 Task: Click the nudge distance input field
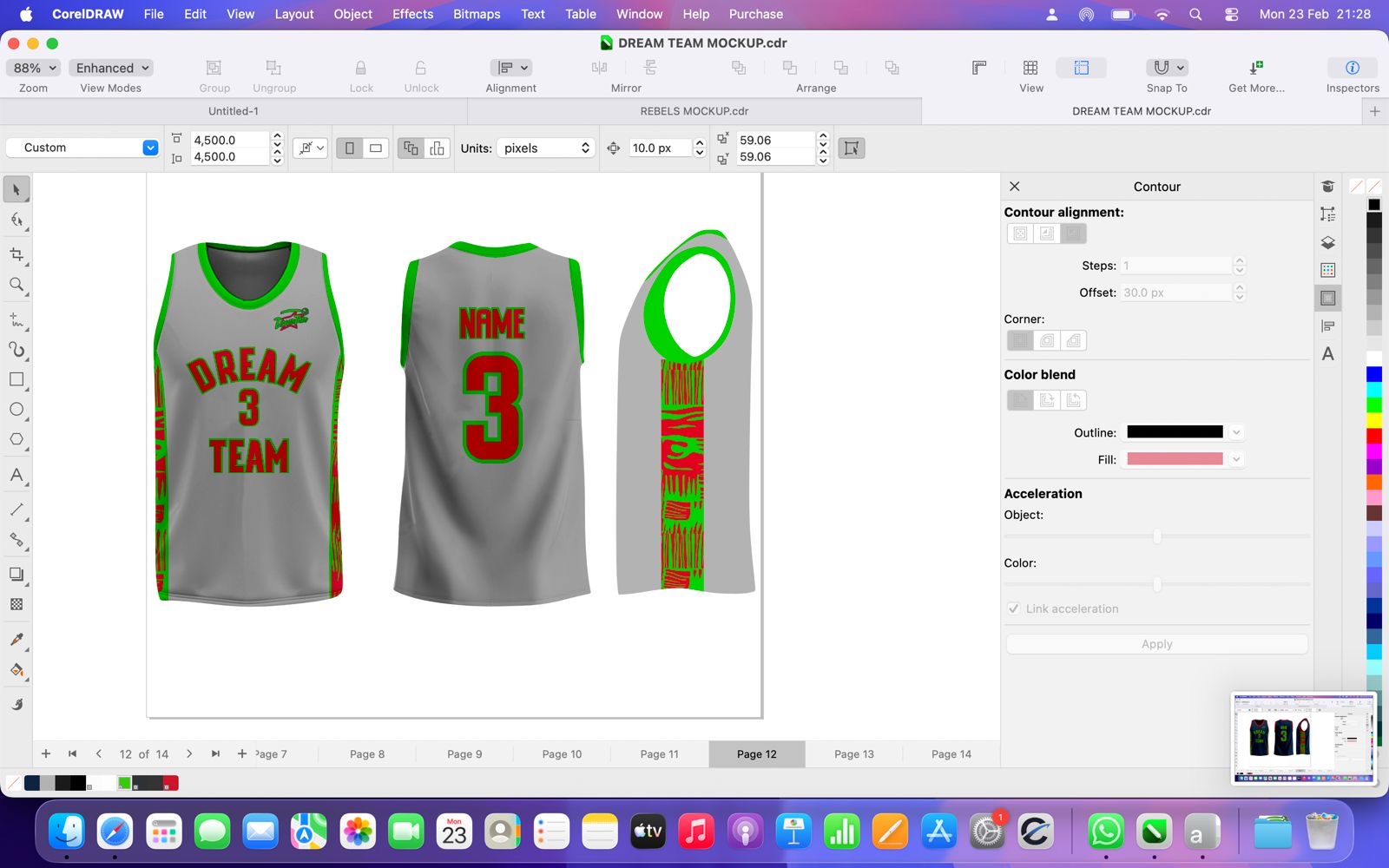(x=658, y=148)
